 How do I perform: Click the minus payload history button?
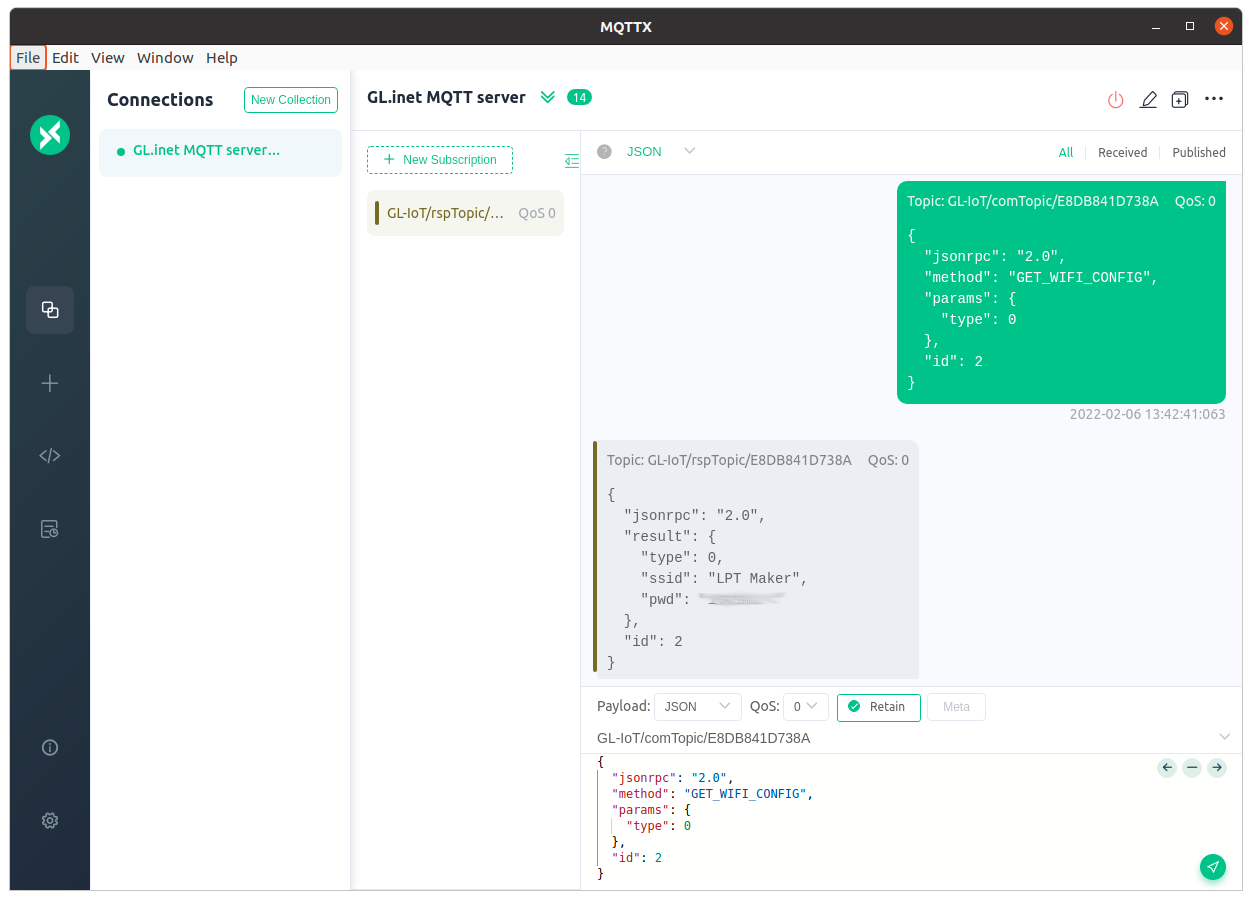[x=1192, y=768]
